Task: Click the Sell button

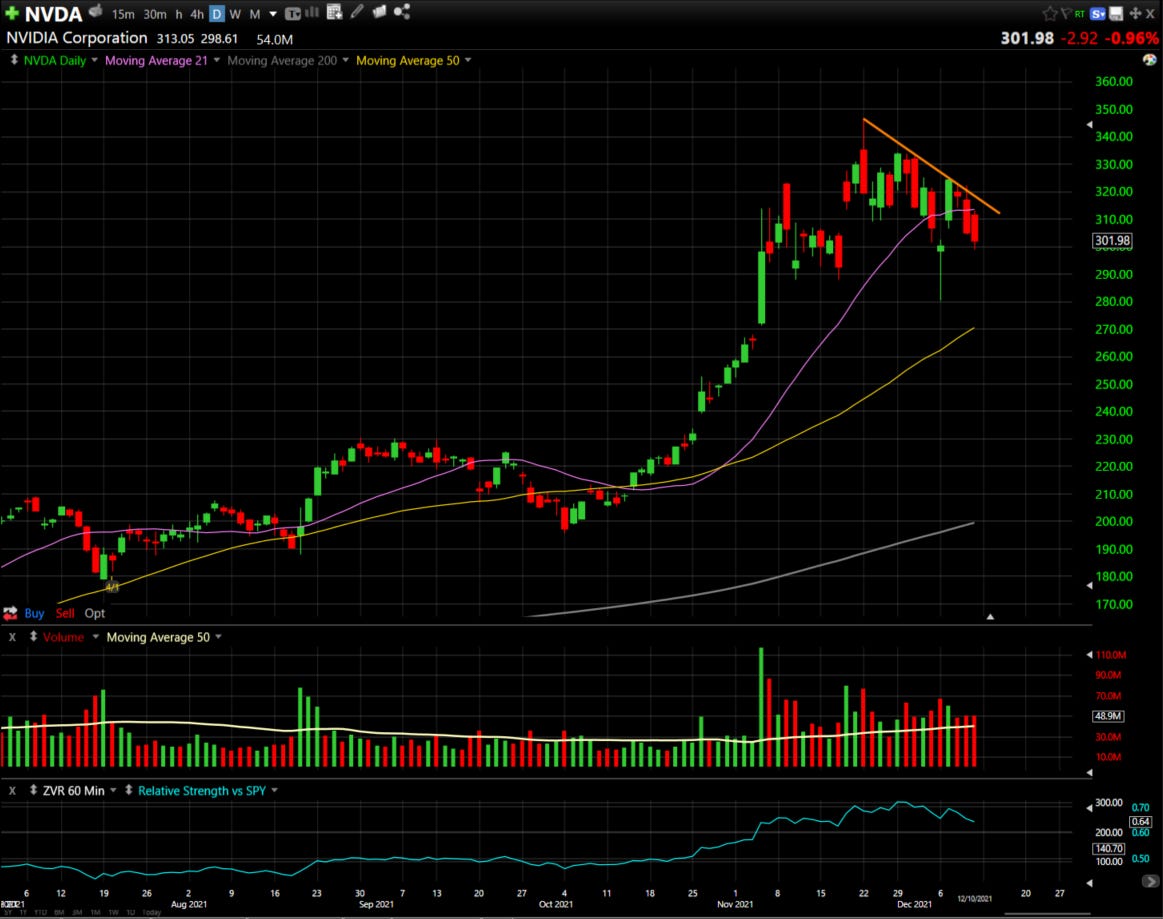Action: [x=65, y=613]
